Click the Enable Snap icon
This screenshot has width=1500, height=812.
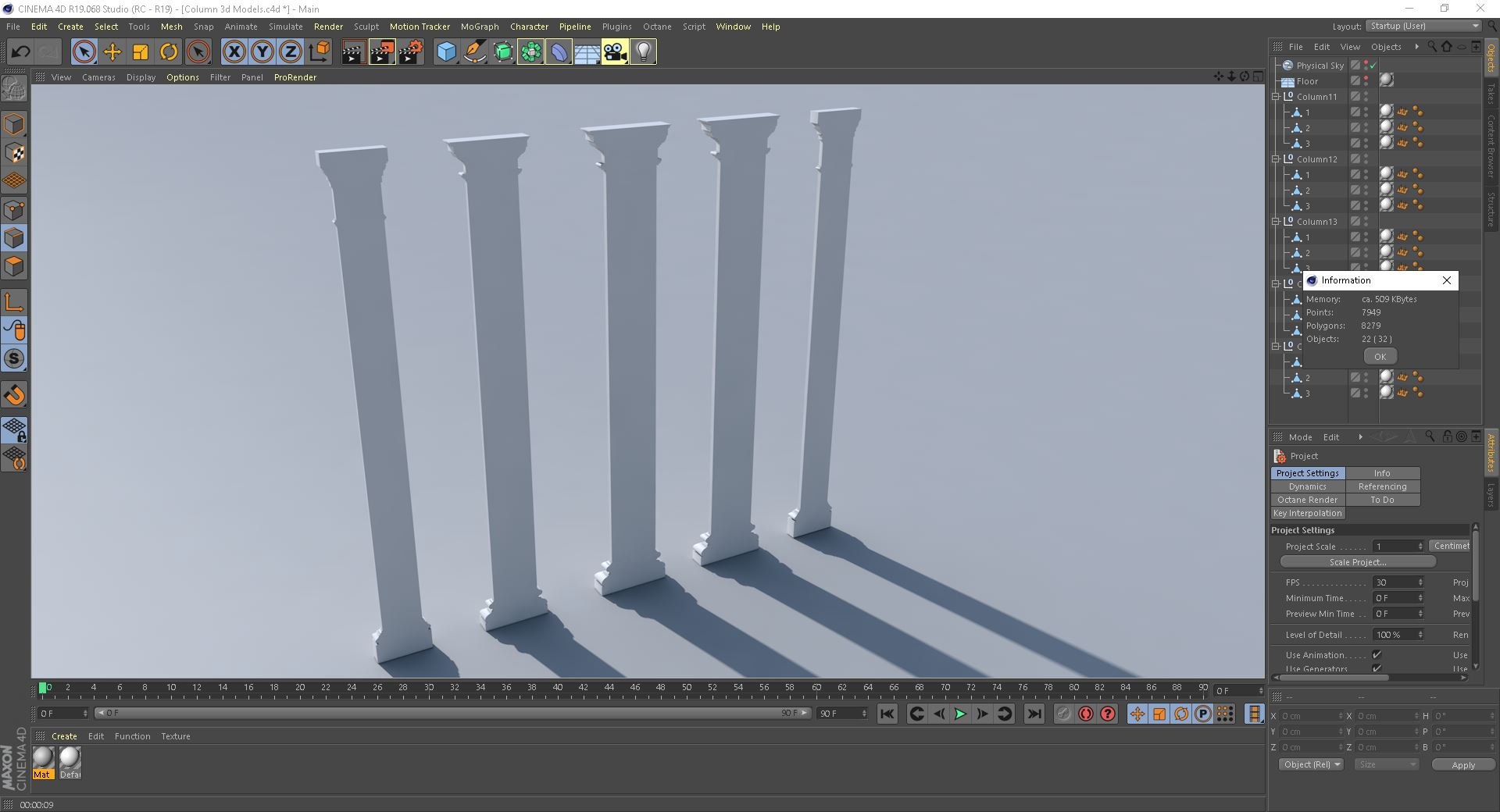pos(15,358)
